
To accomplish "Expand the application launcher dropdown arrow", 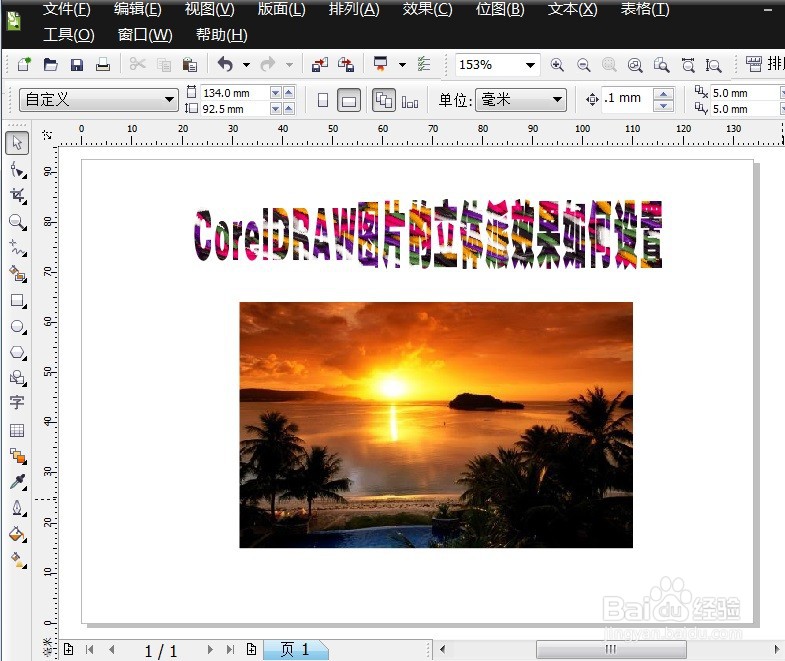I will (402, 65).
